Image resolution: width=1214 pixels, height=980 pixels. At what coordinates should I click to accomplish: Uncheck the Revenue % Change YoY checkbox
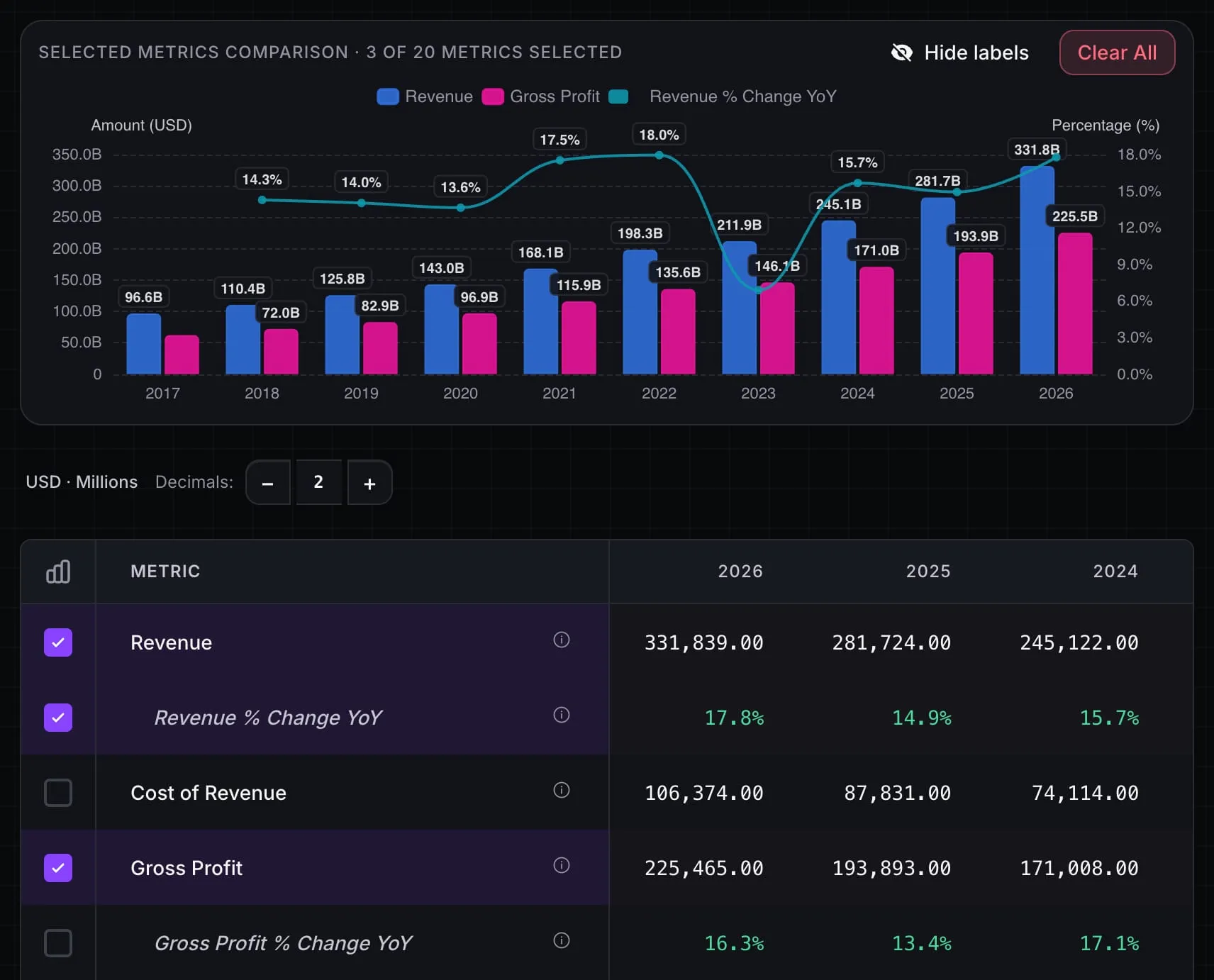pyautogui.click(x=58, y=718)
